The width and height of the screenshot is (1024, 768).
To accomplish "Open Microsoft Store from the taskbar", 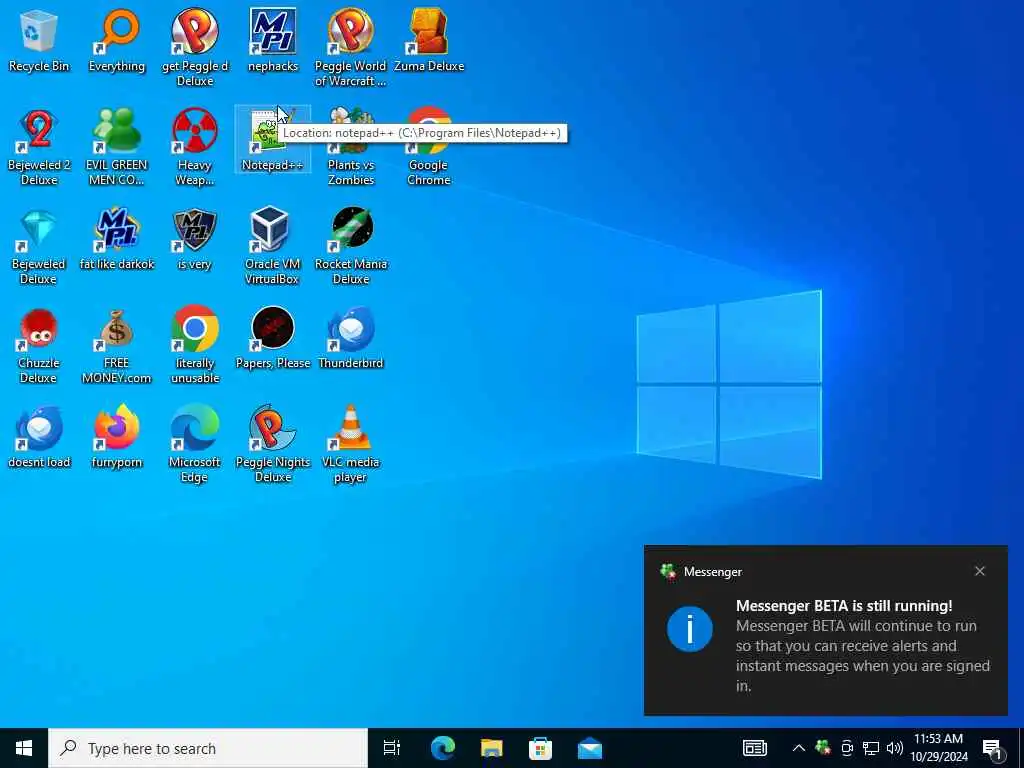I will pyautogui.click(x=541, y=748).
